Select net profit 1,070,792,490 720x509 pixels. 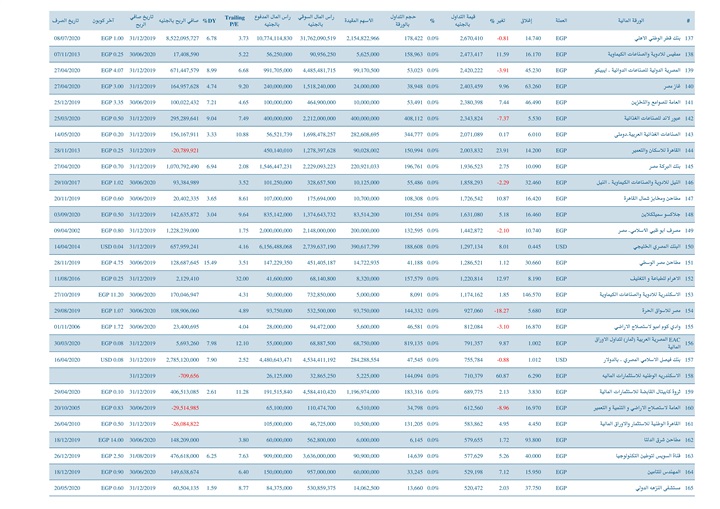pyautogui.click(x=183, y=167)
